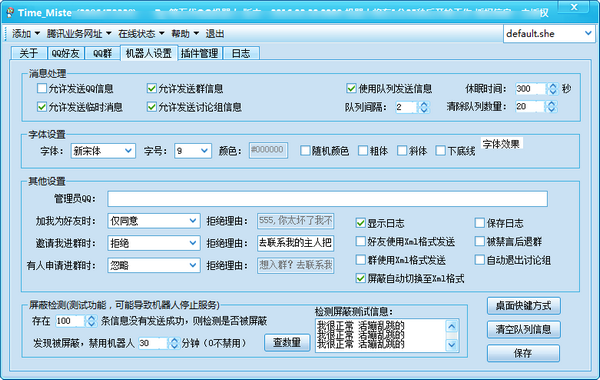
Task: Enable 斜体 checkbox
Action: pos(402,150)
